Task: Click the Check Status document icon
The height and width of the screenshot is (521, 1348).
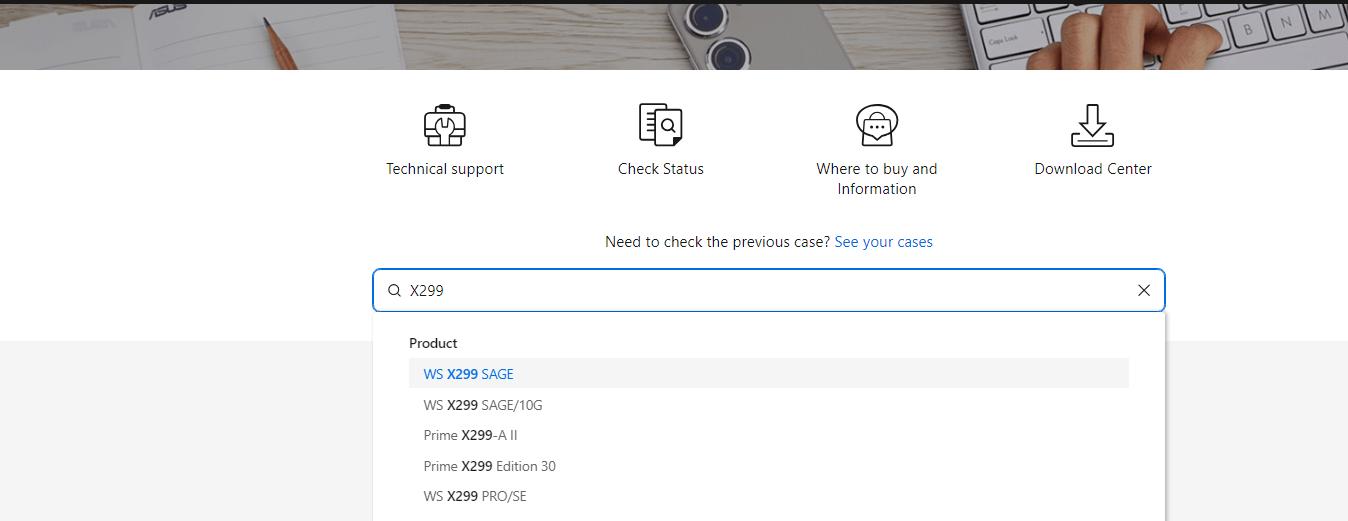Action: [660, 125]
